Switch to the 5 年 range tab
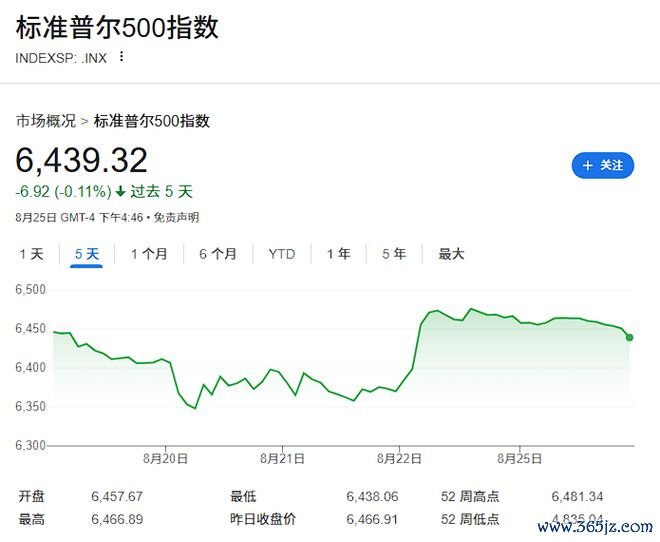Screen dimensions: 660x542 393,254
